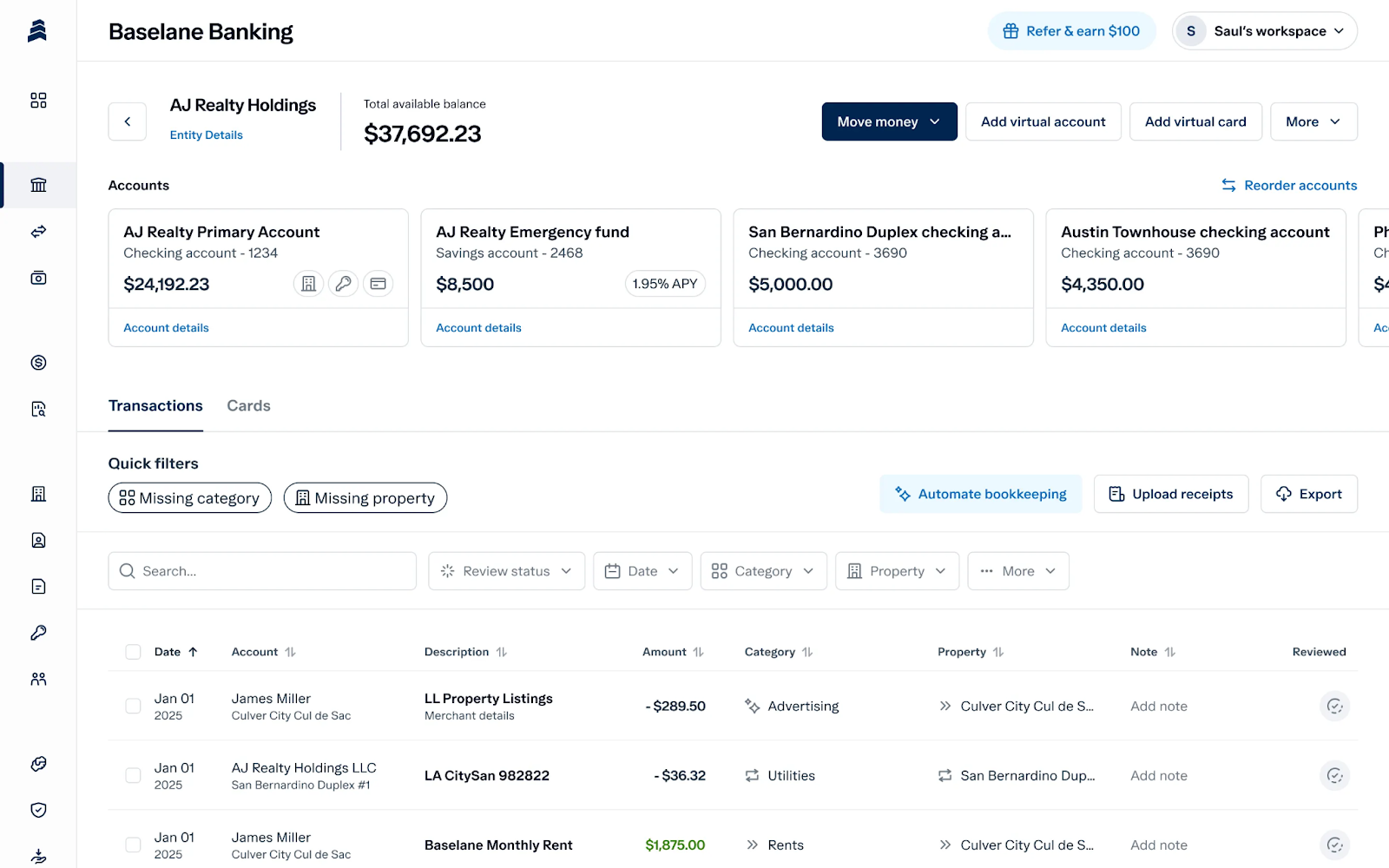Open the More filters dropdown
This screenshot has width=1389, height=868.
tap(1018, 571)
